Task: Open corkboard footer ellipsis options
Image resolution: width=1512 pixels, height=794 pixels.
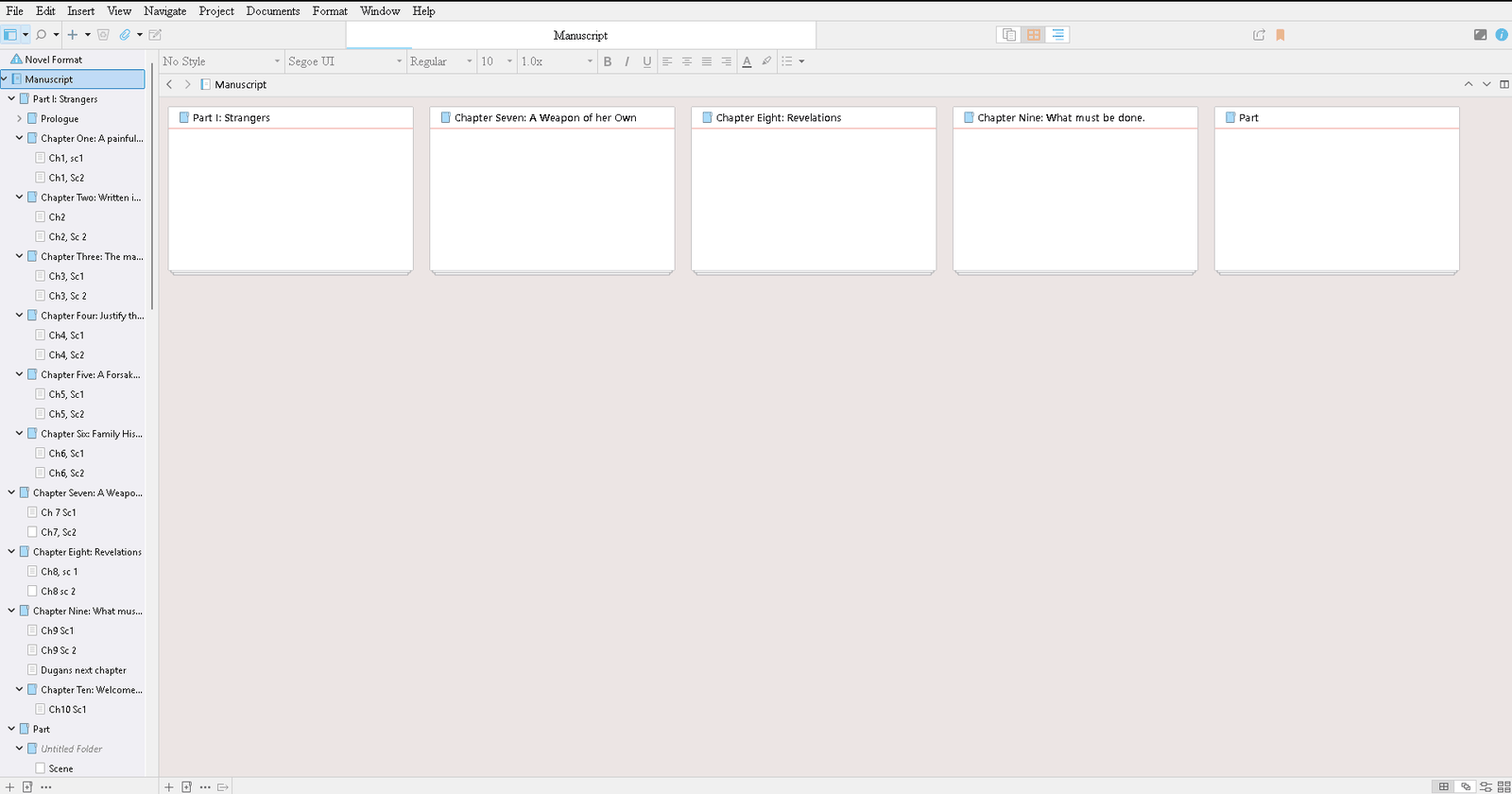Action: point(205,786)
